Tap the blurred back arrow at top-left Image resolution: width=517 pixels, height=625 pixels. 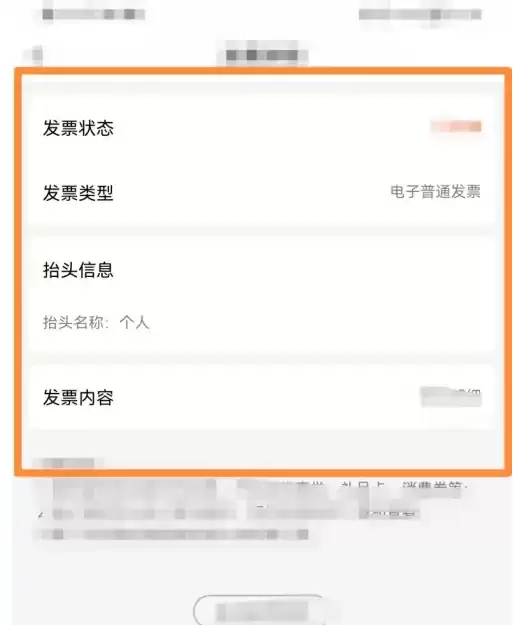point(37,55)
